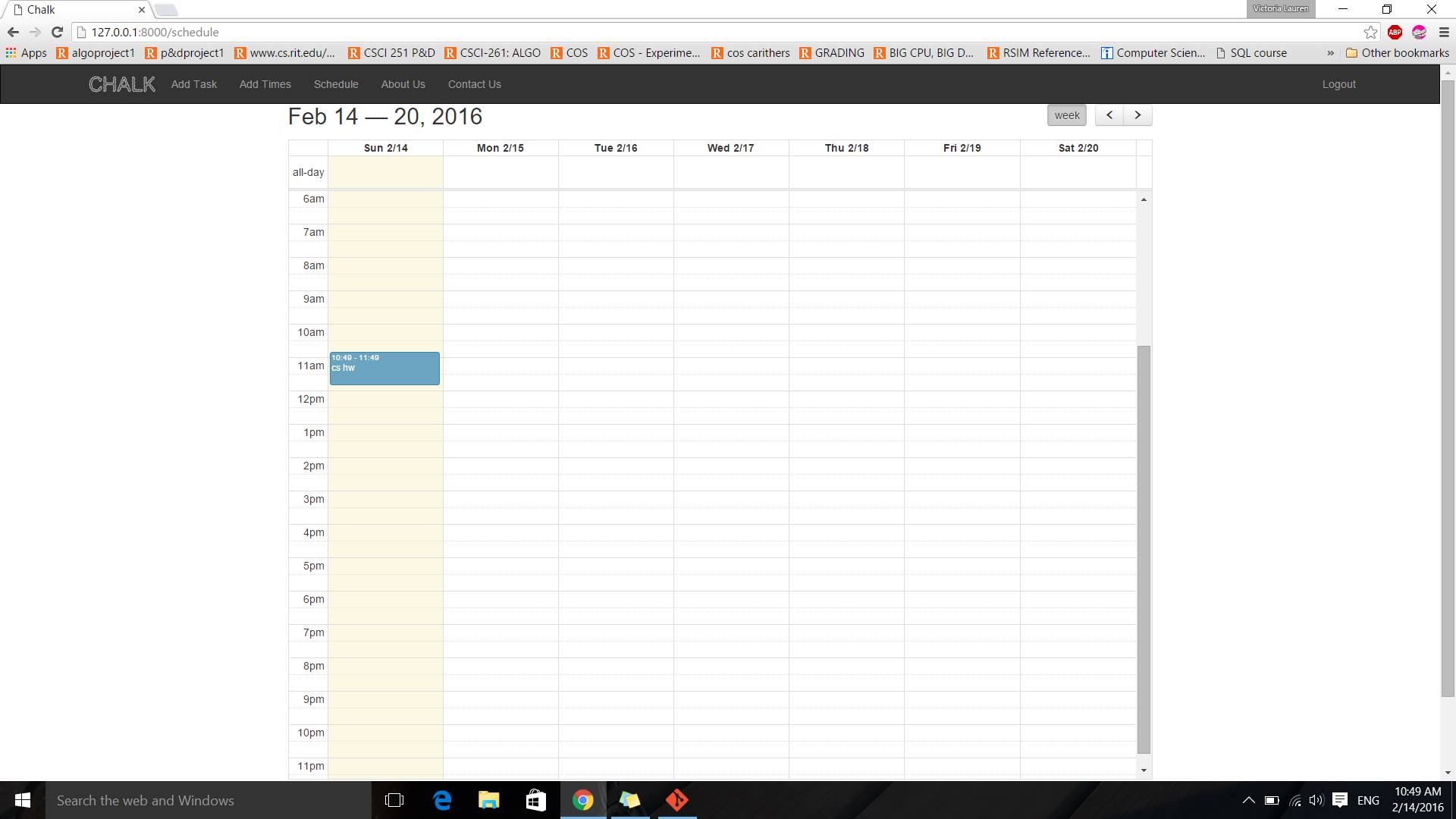Open Other bookmarks folder

(x=1397, y=53)
